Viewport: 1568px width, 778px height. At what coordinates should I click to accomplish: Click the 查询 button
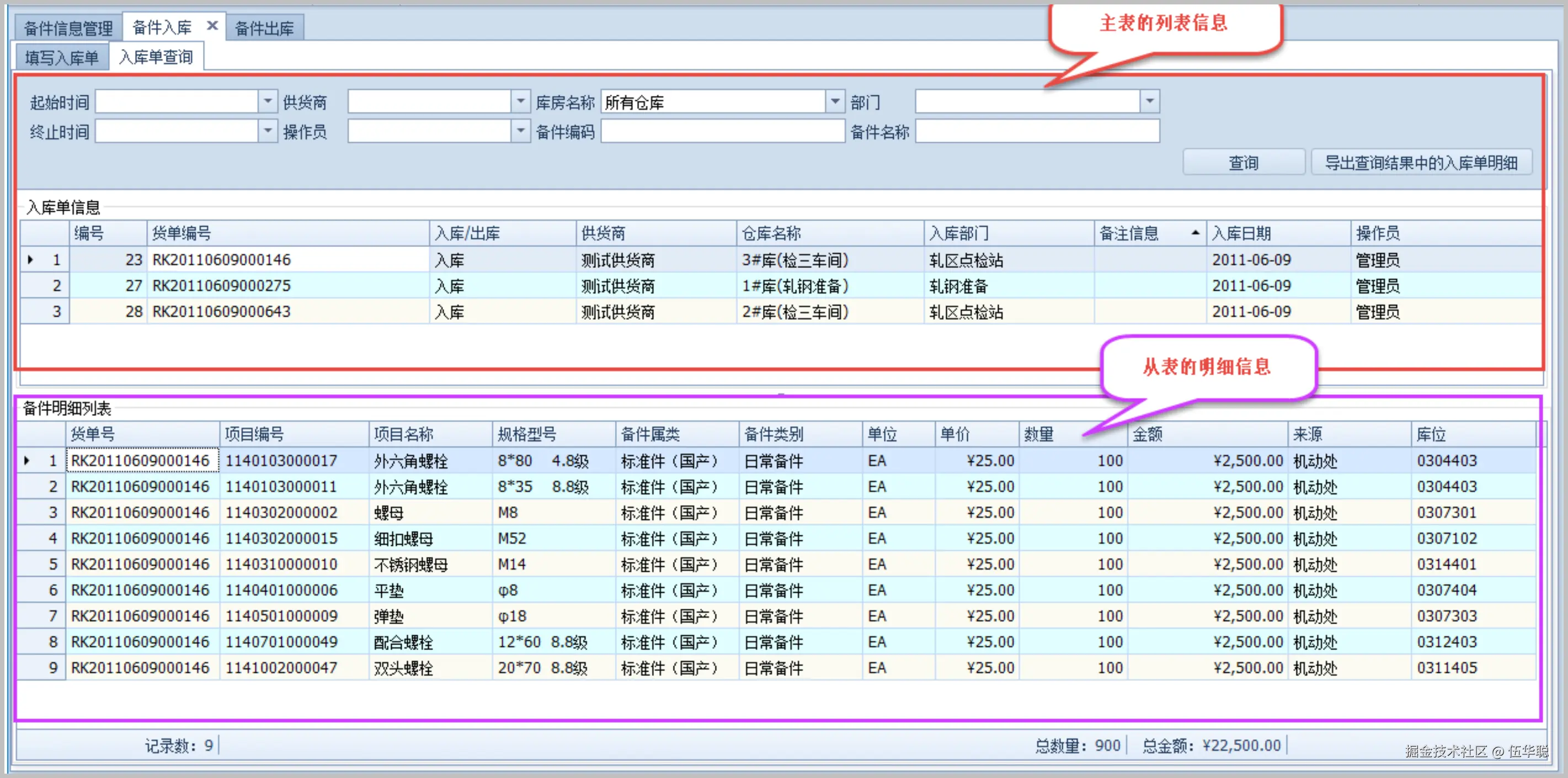tap(1243, 163)
